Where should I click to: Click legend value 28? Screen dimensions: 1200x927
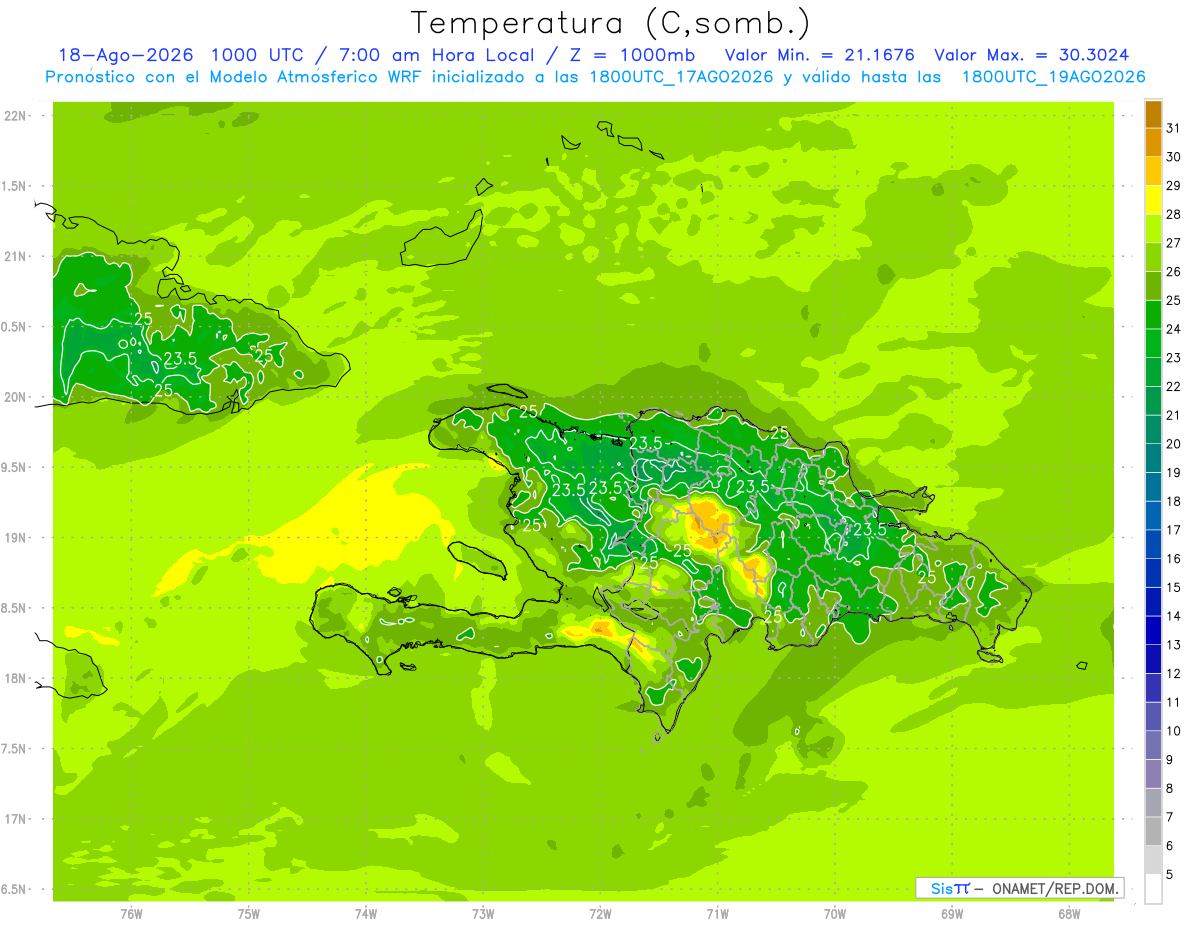point(1174,214)
